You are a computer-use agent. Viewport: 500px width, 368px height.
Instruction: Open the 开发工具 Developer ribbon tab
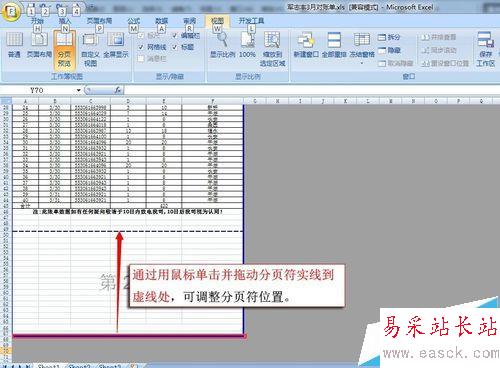(x=251, y=21)
